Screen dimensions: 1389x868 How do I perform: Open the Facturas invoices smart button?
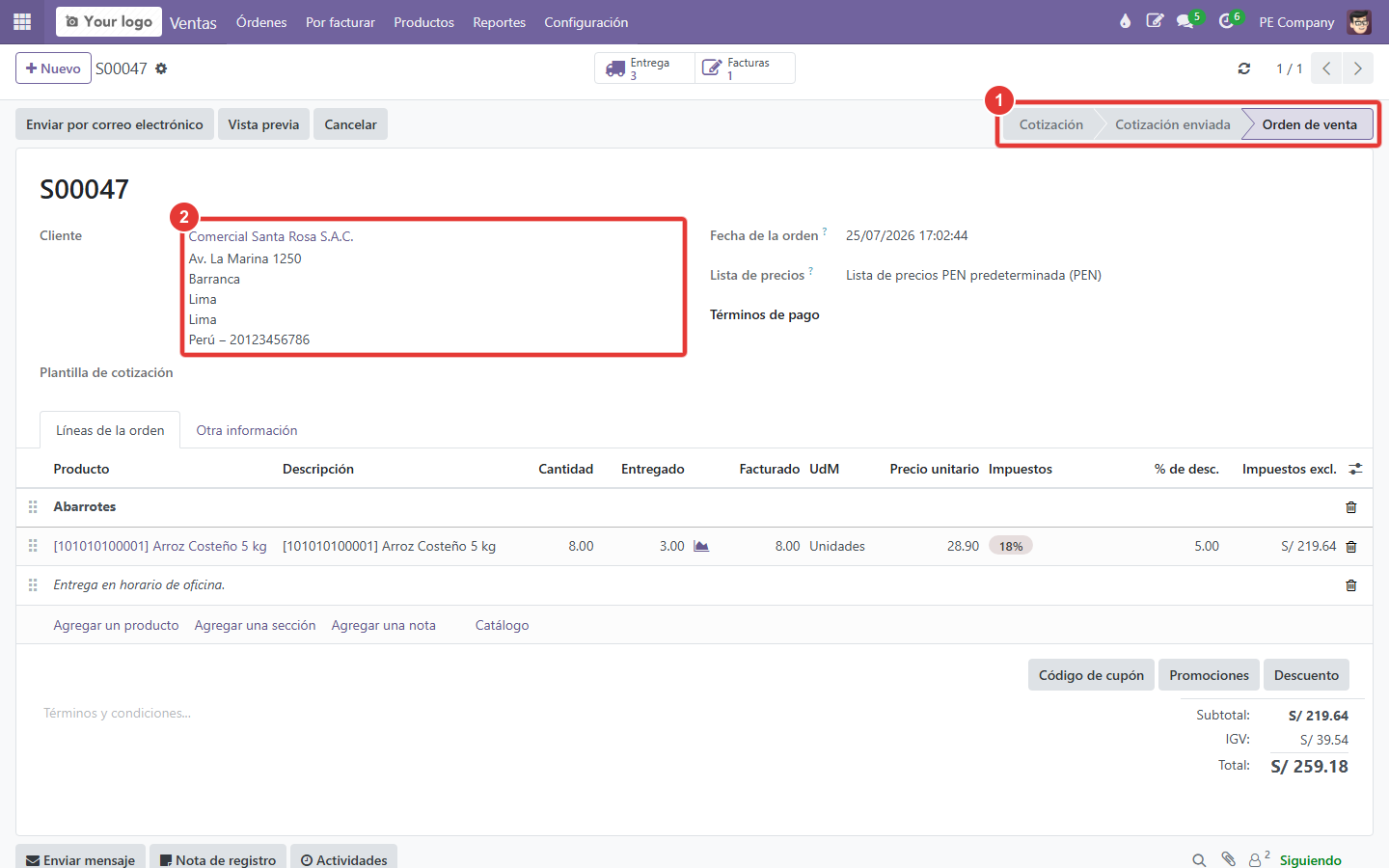(x=745, y=68)
